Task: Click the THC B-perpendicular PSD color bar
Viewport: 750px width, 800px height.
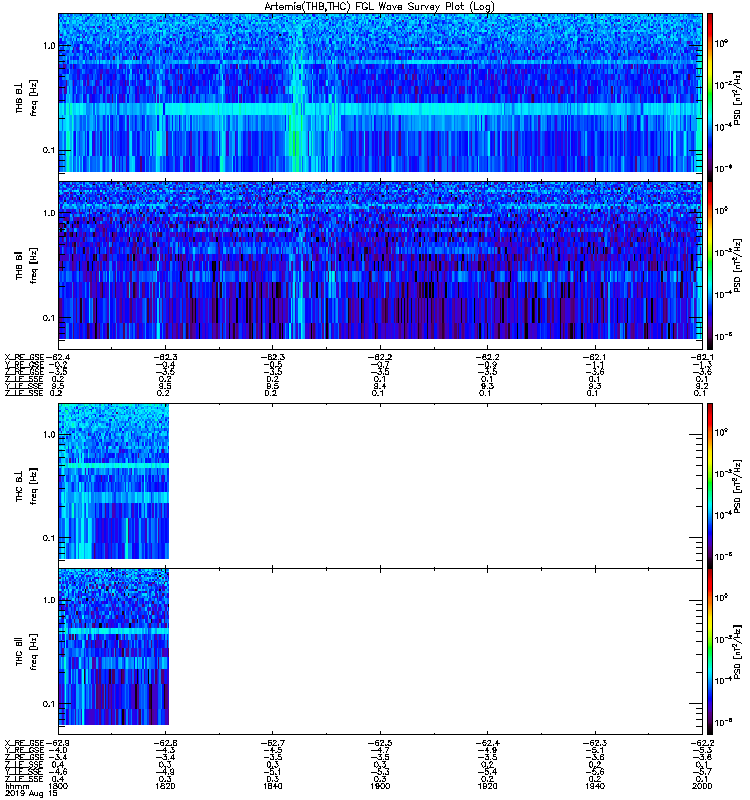Action: coord(710,486)
